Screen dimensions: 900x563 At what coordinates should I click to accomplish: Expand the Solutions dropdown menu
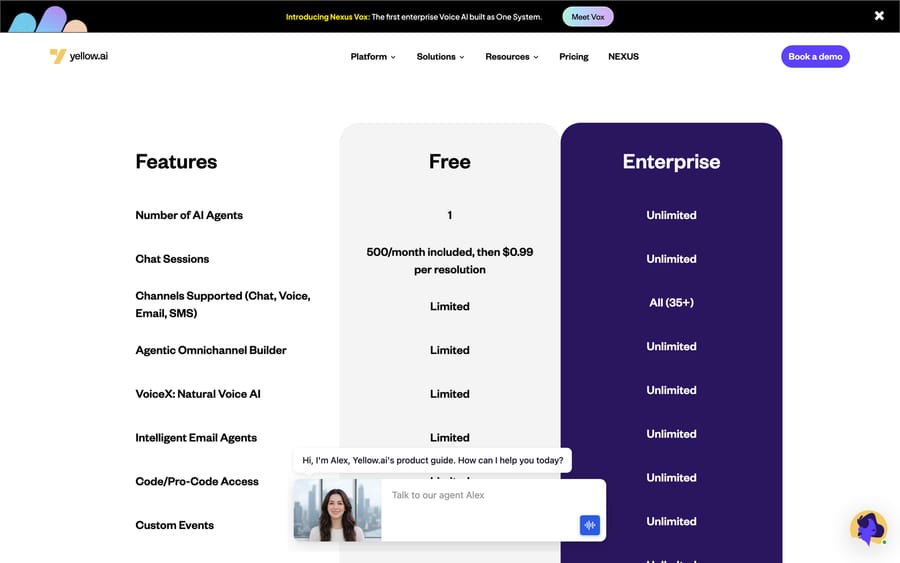pos(440,56)
